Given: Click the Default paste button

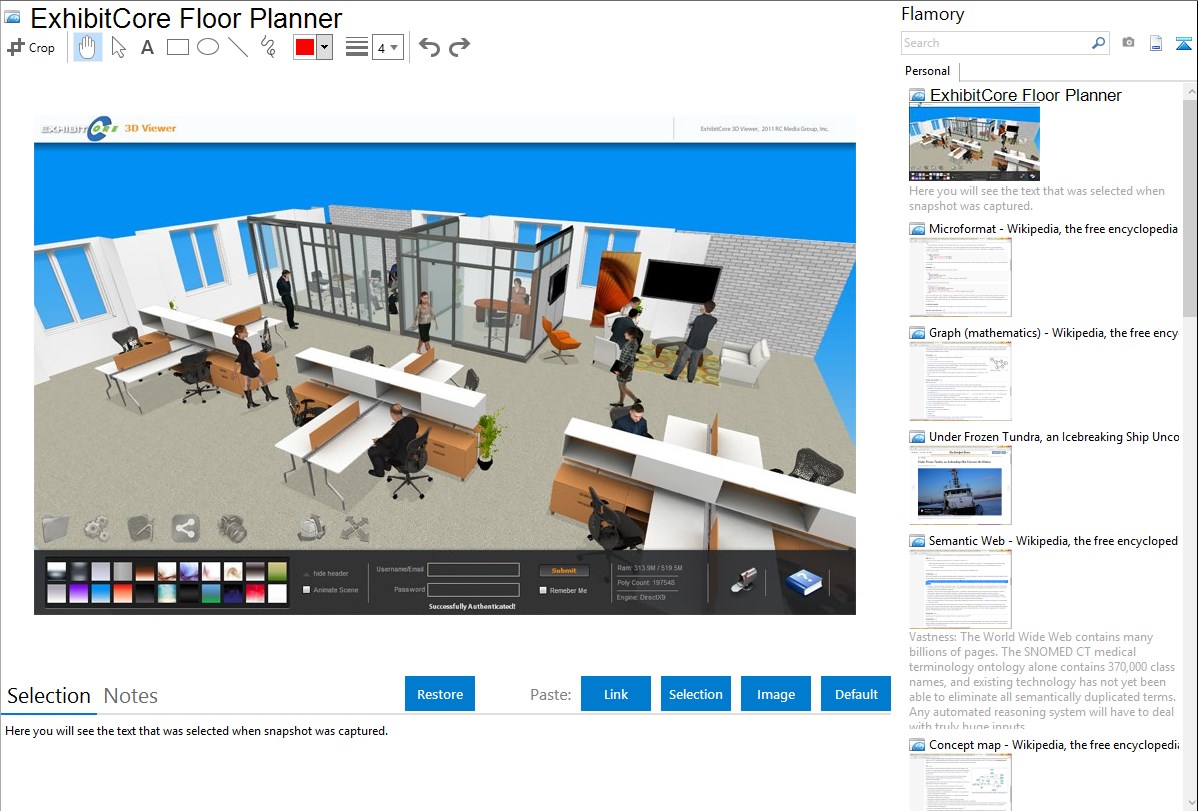Looking at the screenshot, I should pyautogui.click(x=856, y=694).
